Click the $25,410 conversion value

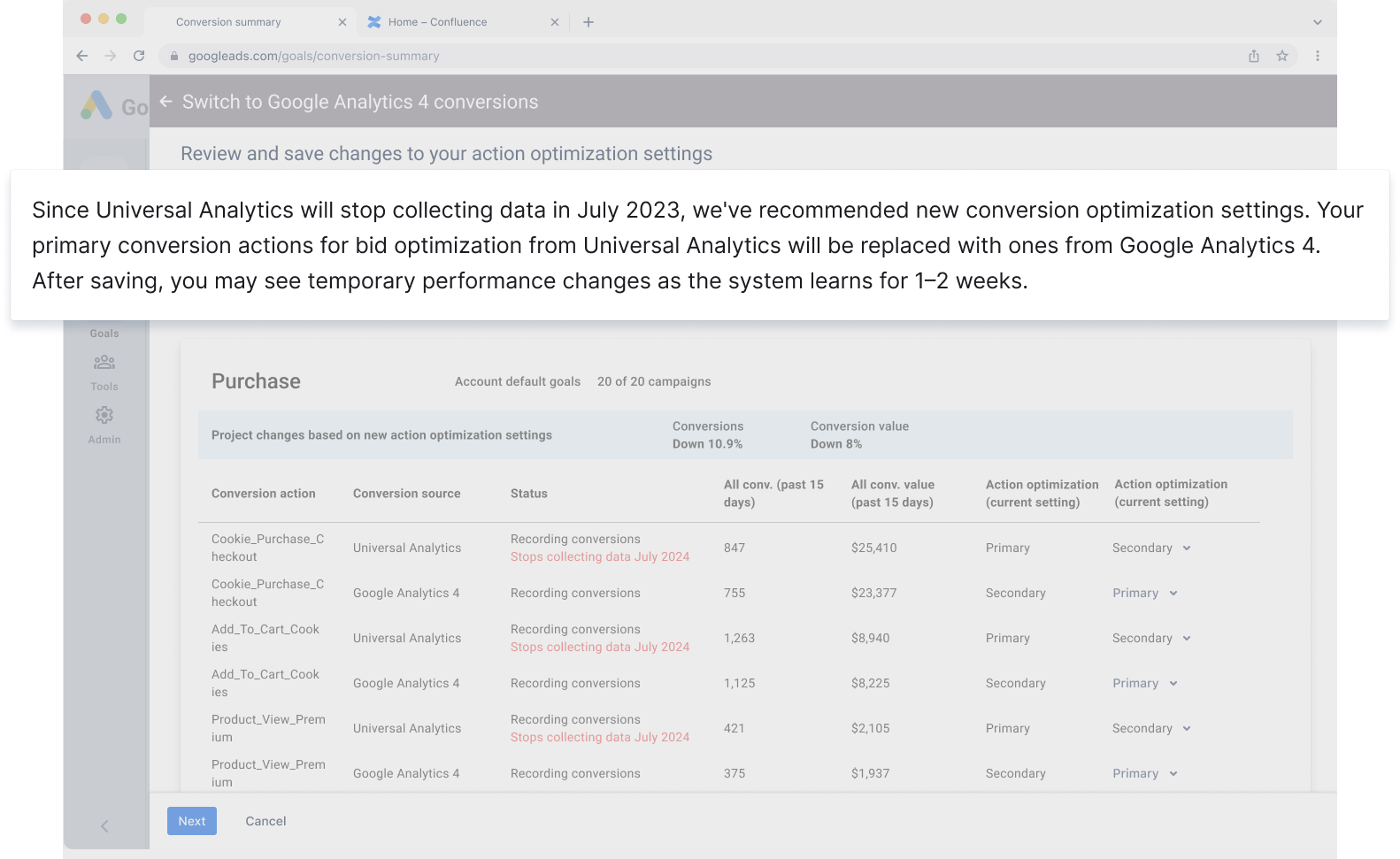[x=874, y=548]
